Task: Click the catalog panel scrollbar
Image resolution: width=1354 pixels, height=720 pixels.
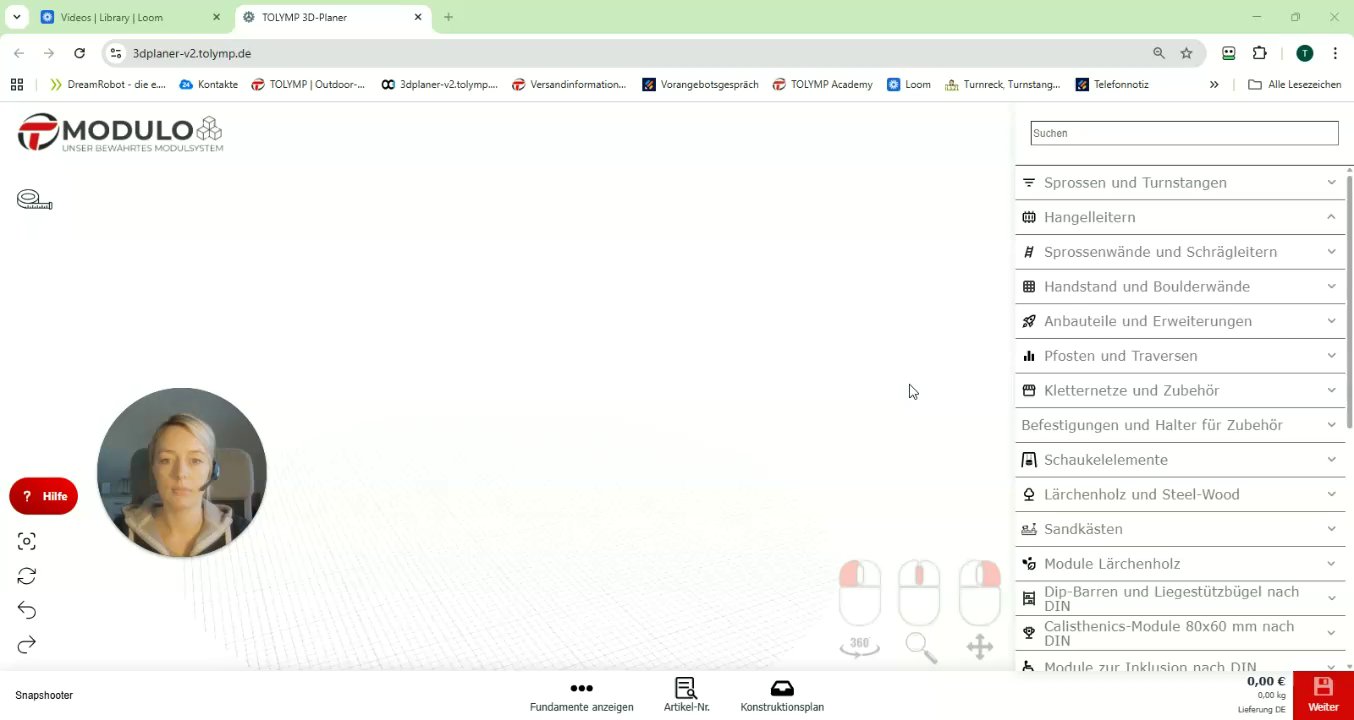Action: (1349, 302)
